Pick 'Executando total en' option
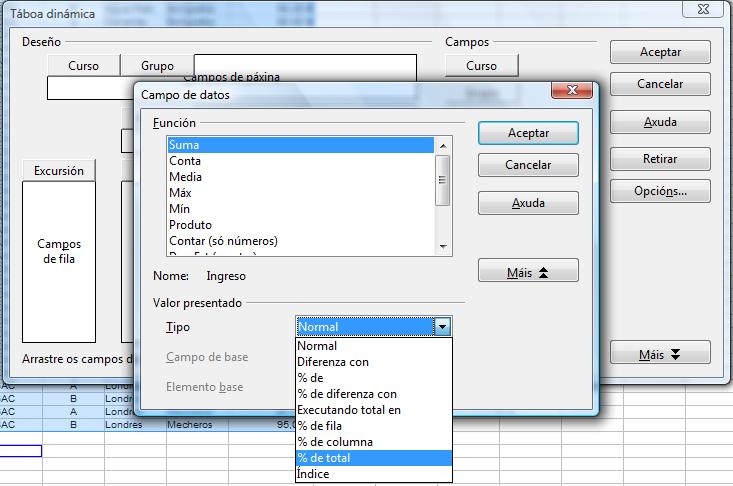Viewport: 733px width, 486px height. pos(374,410)
